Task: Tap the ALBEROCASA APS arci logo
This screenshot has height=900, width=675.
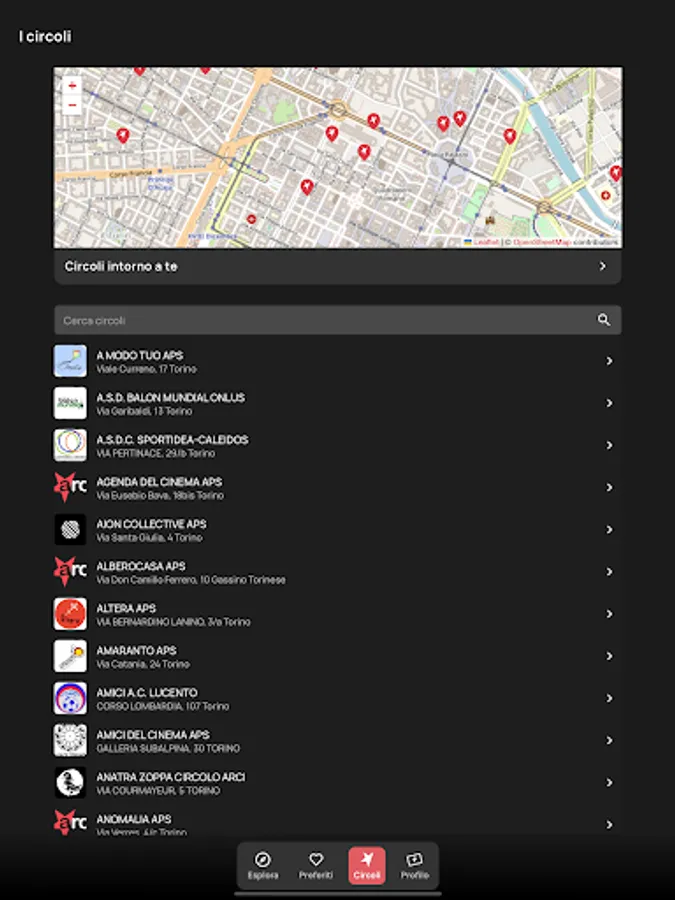Action: coord(70,572)
